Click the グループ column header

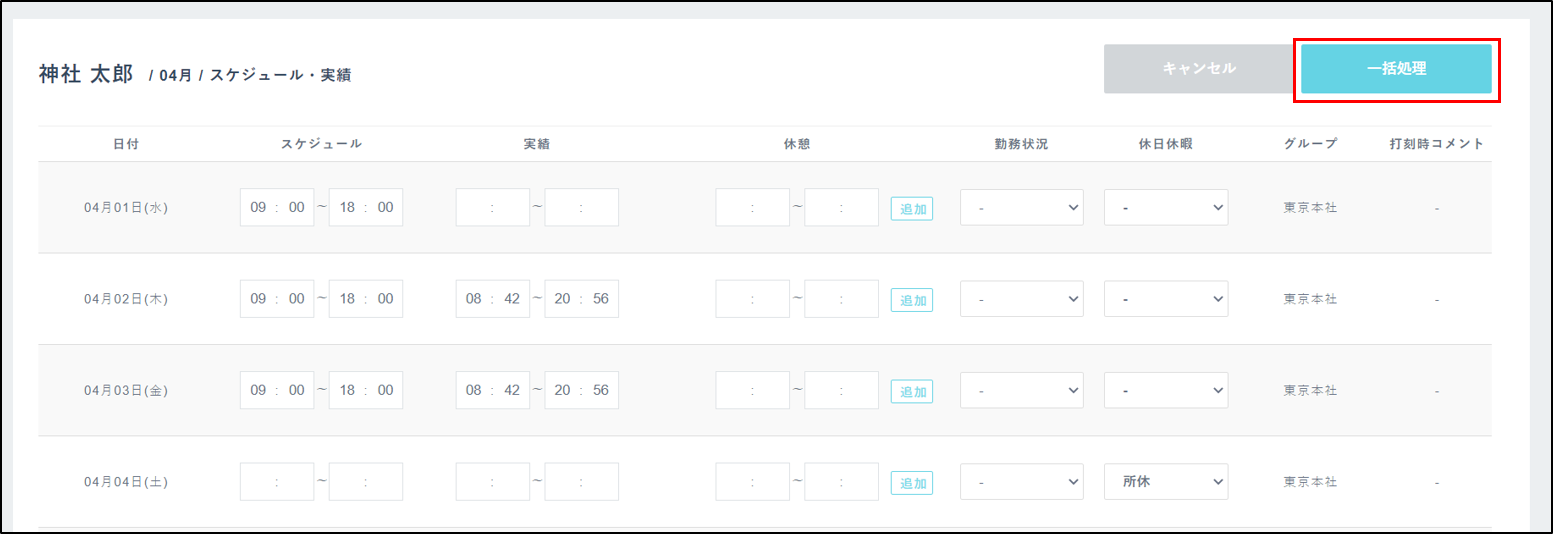coord(1310,144)
